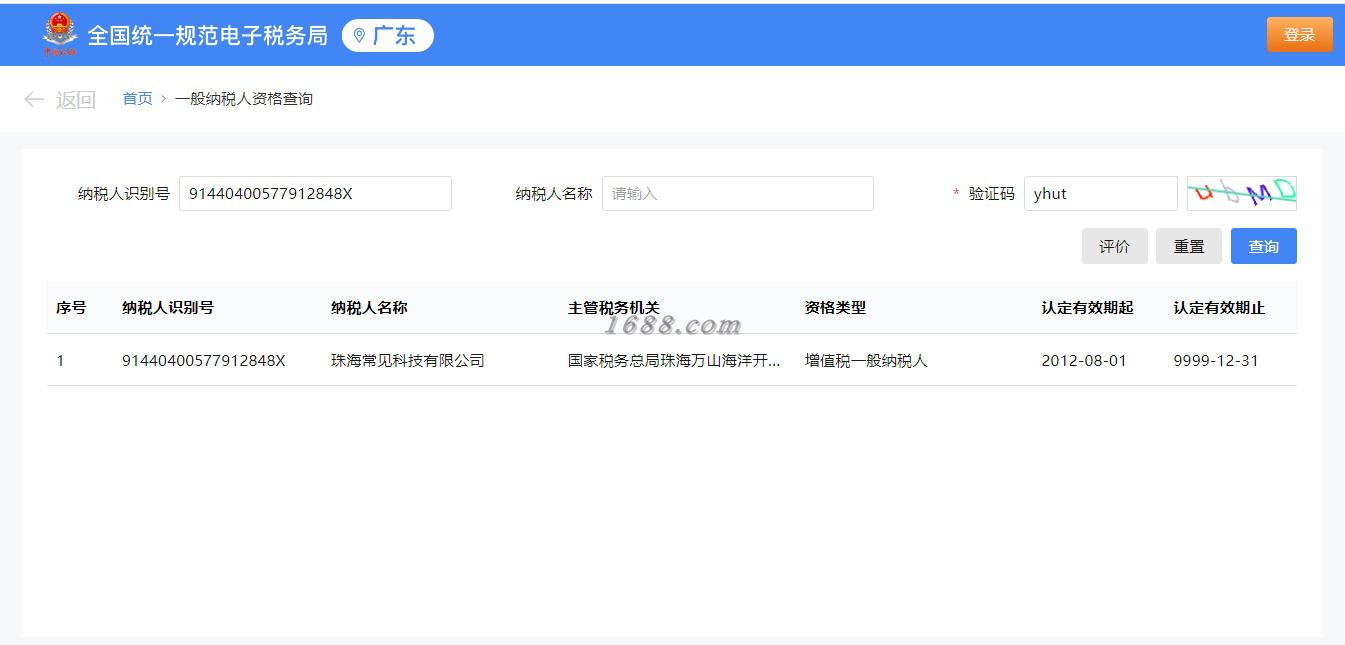The width and height of the screenshot is (1345, 645).
Task: Click the 纳税人名称 form label
Action: [x=554, y=194]
